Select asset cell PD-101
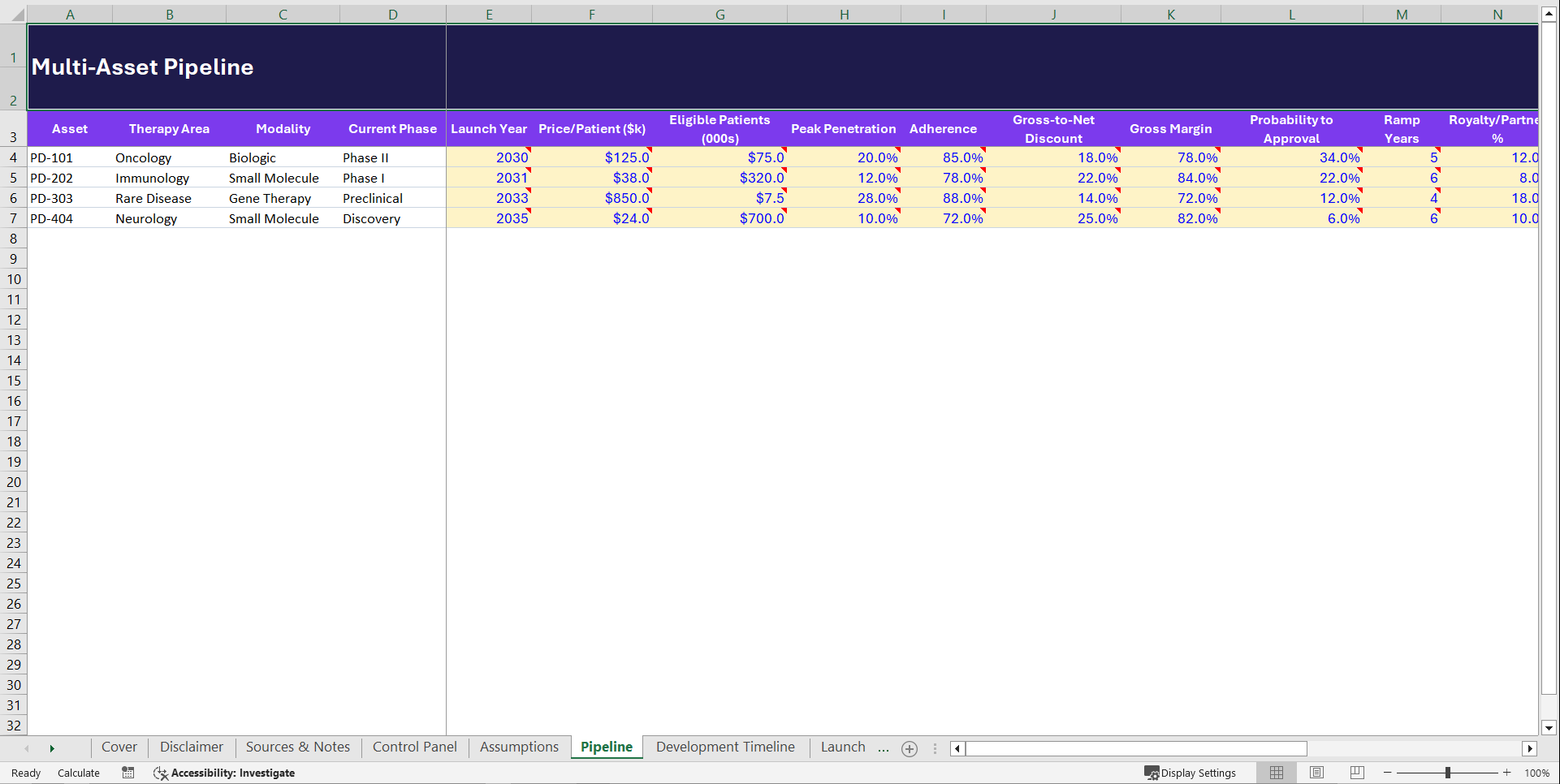The height and width of the screenshot is (784, 1560). 70,157
